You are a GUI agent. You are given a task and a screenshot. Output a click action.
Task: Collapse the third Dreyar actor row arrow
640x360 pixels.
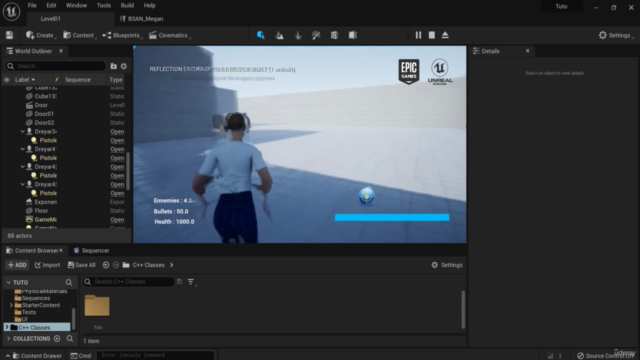pos(23,167)
